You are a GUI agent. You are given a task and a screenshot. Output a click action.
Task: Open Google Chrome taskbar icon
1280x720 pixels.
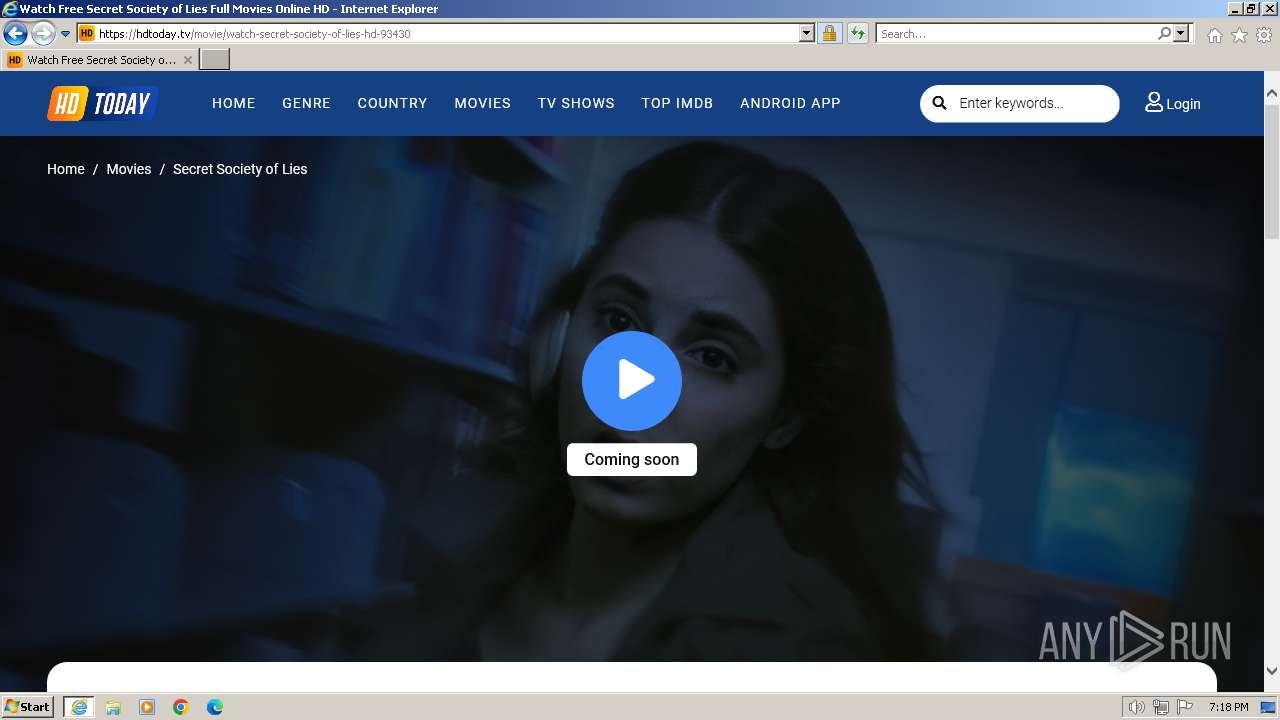coord(181,707)
